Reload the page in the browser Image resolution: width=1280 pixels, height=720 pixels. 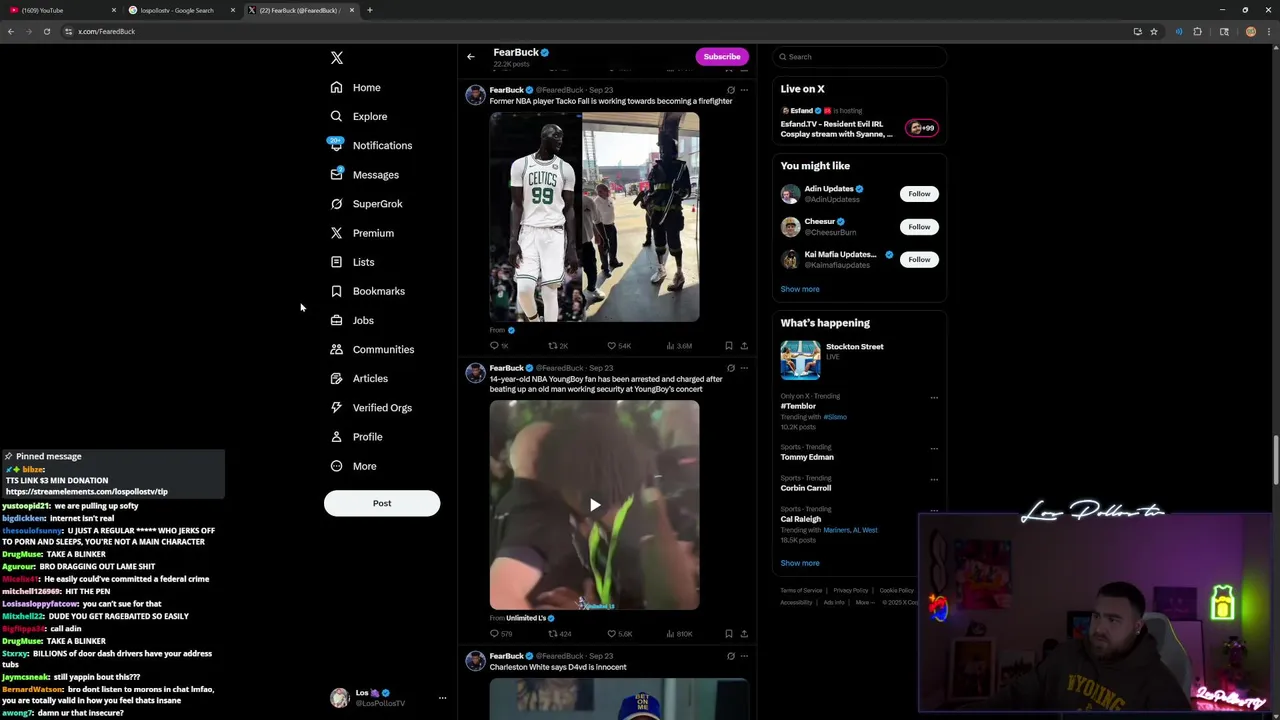(46, 31)
